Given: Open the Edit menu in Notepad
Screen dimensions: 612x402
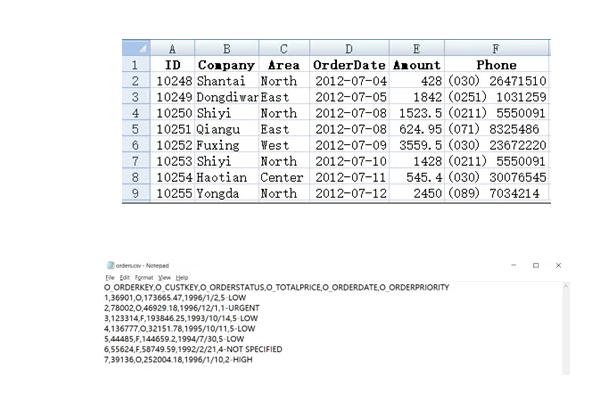Looking at the screenshot, I should pyautogui.click(x=125, y=277).
